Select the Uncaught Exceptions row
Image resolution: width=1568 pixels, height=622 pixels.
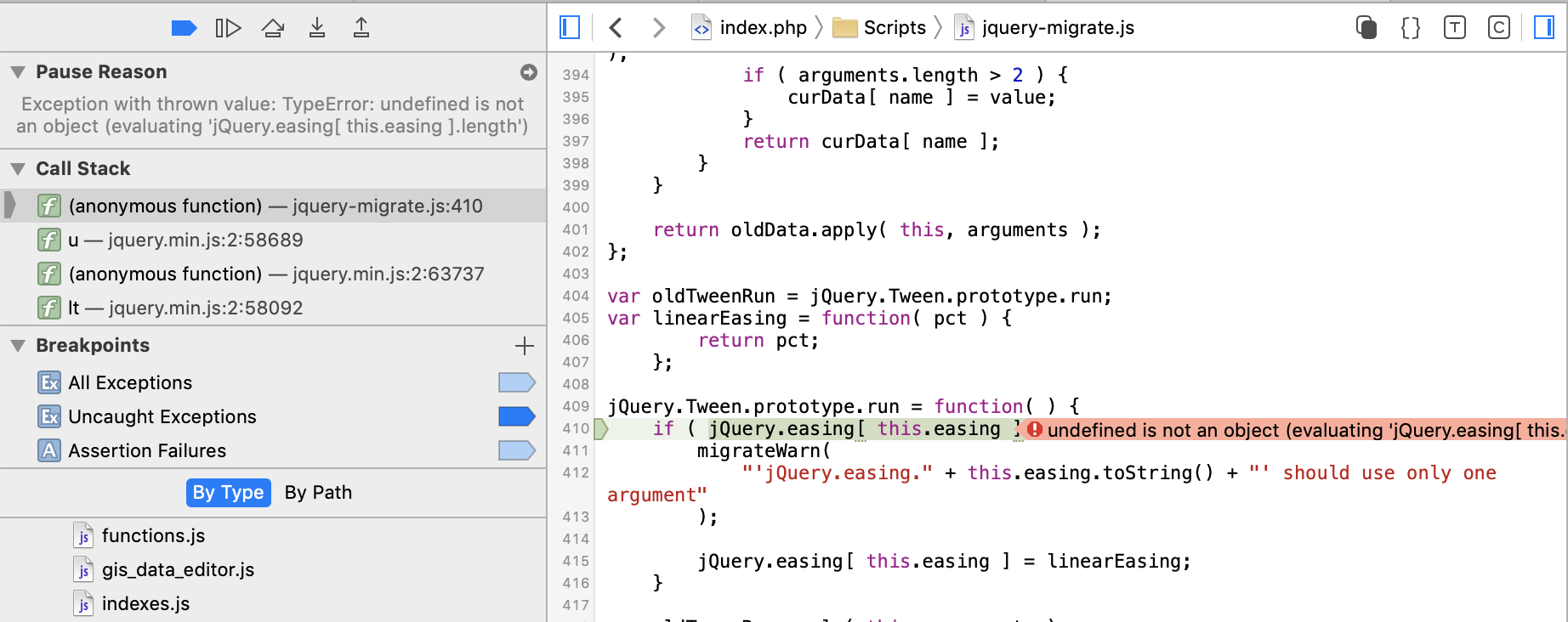(273, 416)
